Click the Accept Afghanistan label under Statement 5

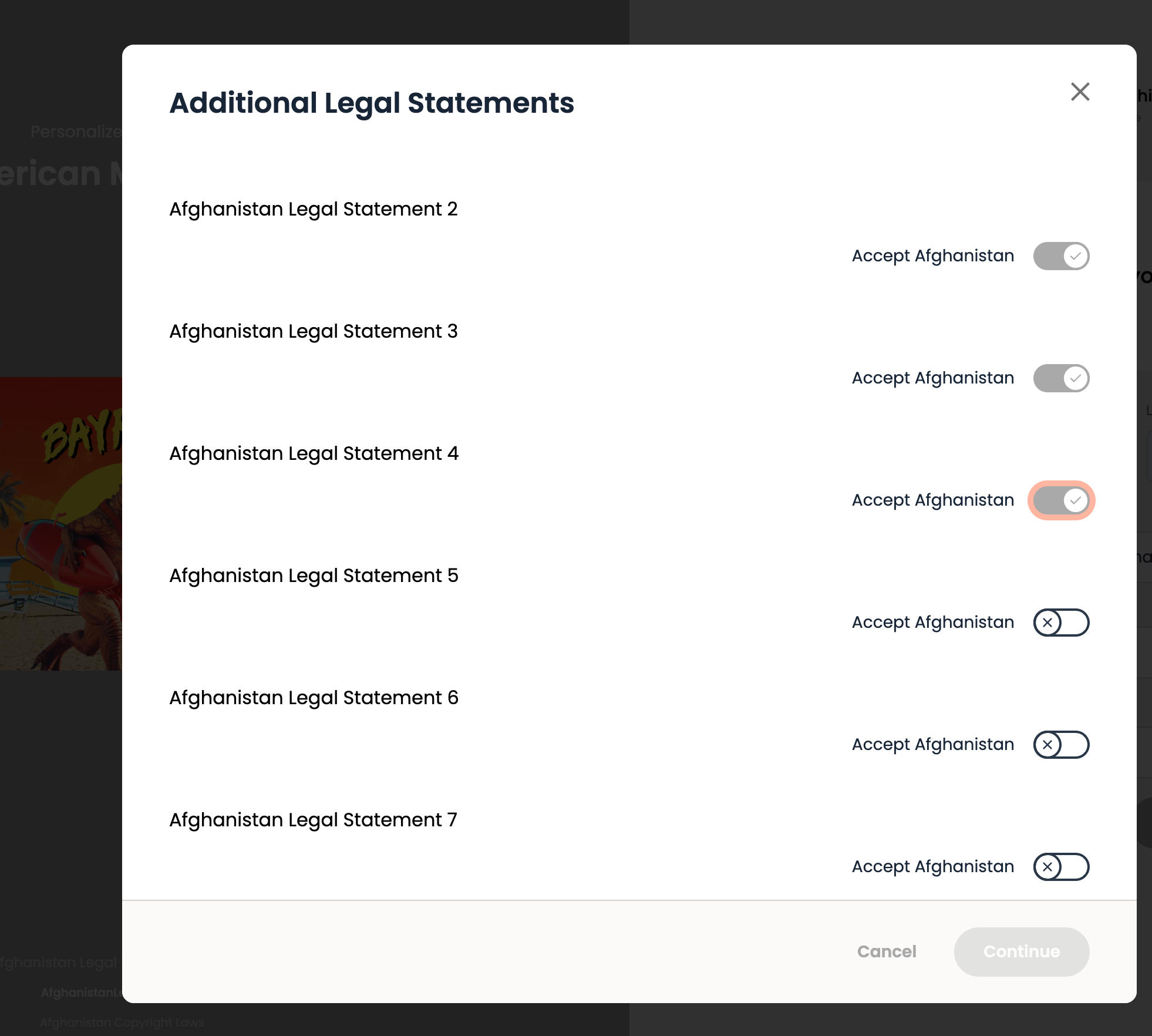click(x=933, y=623)
